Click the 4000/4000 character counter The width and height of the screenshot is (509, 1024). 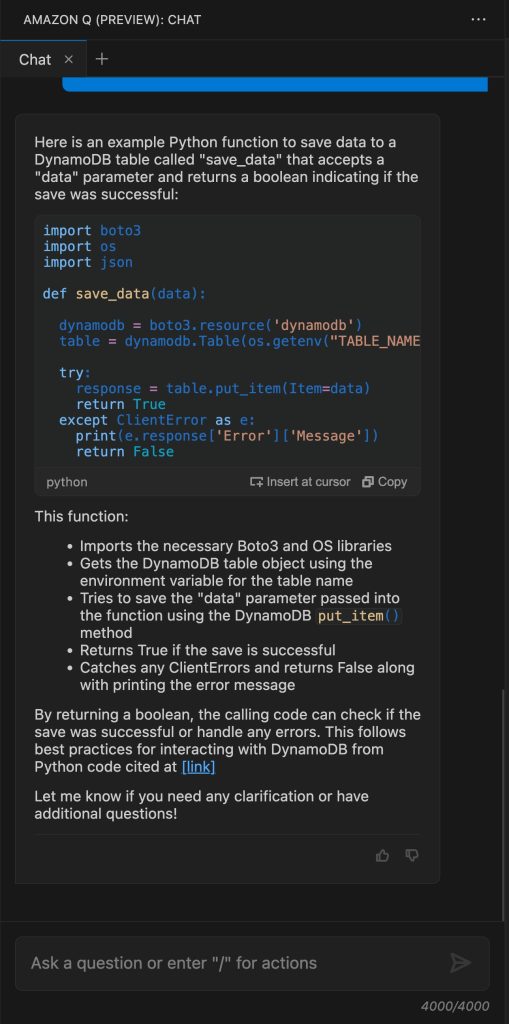coord(454,1006)
